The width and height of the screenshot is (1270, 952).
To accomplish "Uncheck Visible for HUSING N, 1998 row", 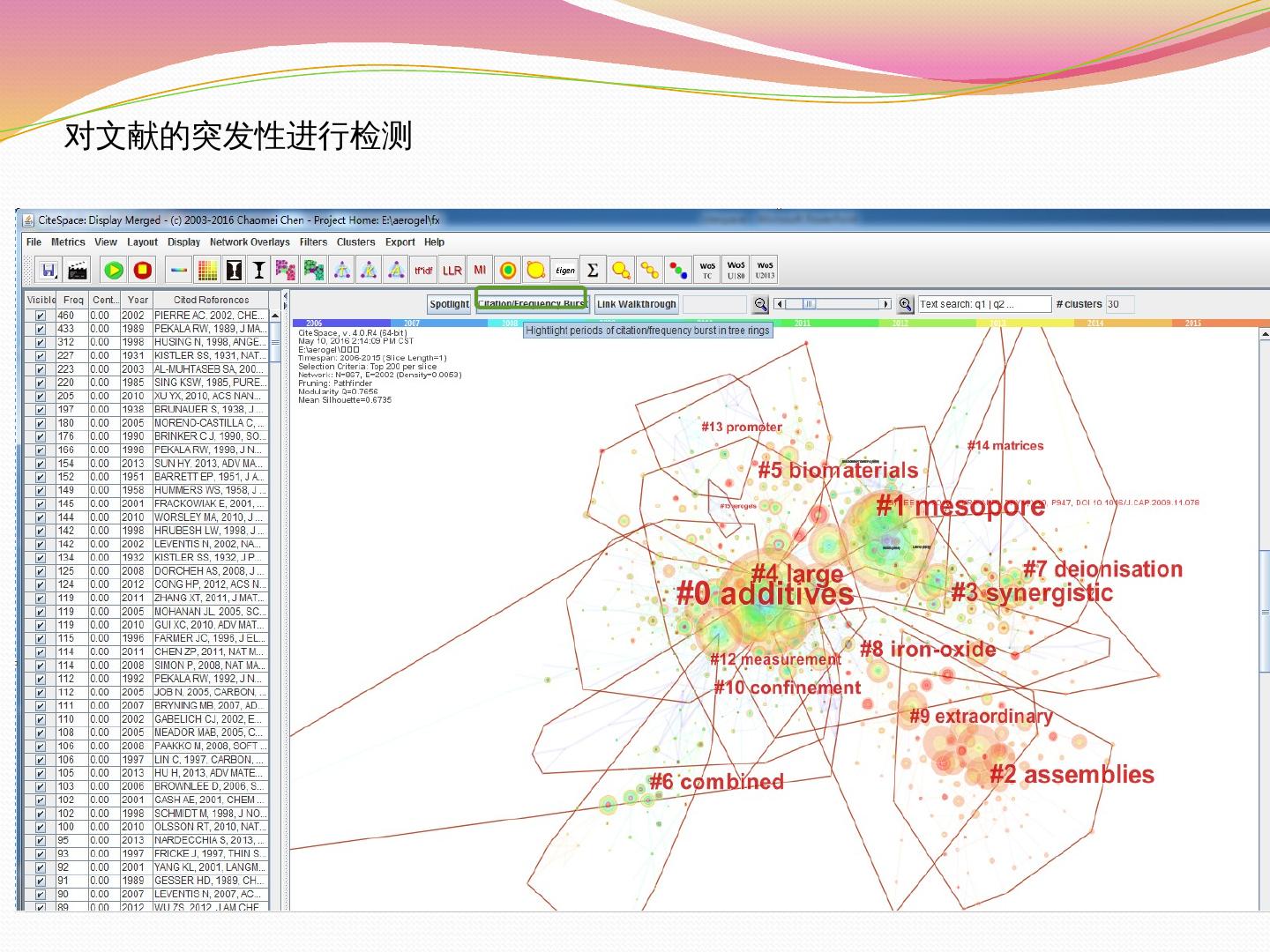I will coord(40,342).
